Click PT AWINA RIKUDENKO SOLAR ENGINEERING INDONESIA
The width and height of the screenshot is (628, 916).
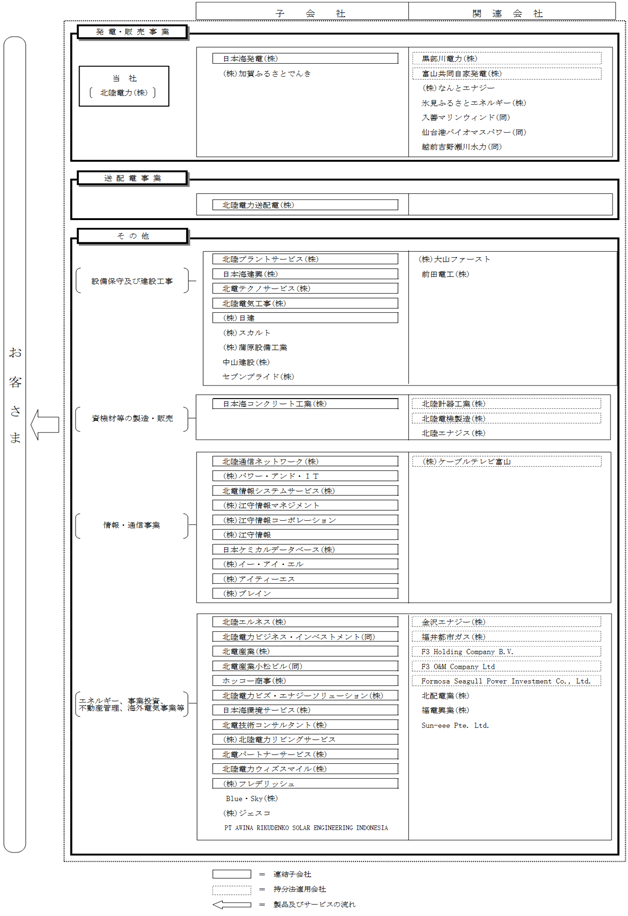click(306, 828)
